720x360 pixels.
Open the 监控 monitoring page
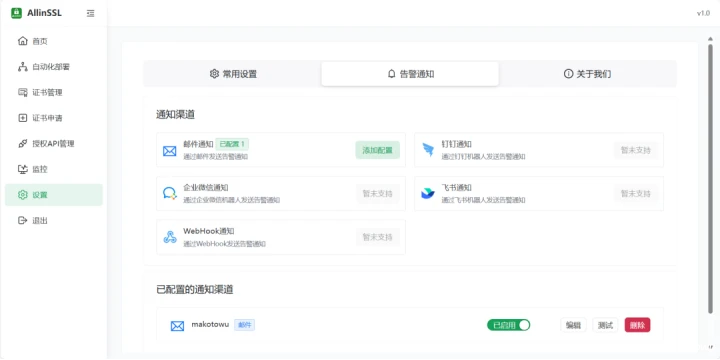tap(54, 169)
